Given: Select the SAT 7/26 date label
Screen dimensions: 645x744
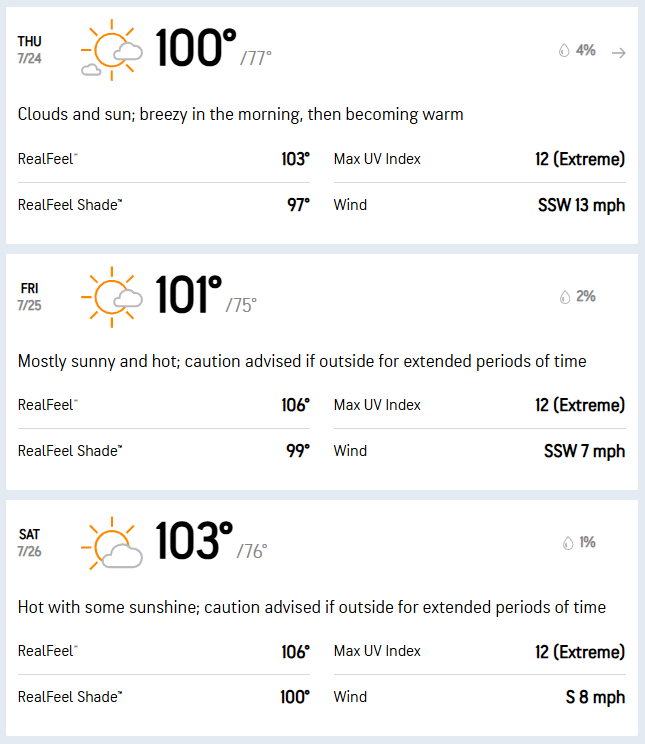Looking at the screenshot, I should (29, 543).
